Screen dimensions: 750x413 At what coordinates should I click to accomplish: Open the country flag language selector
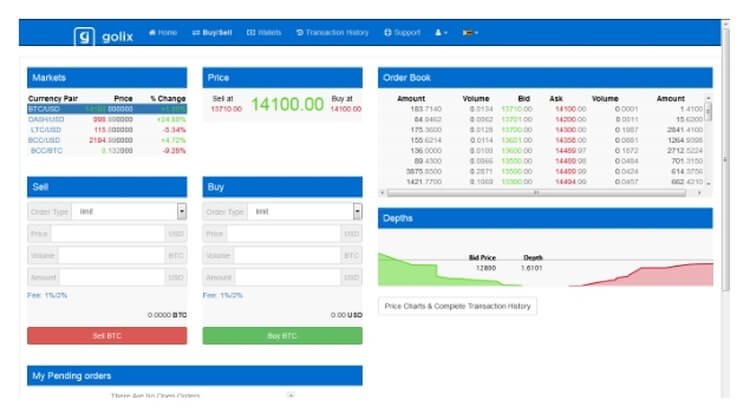469,33
